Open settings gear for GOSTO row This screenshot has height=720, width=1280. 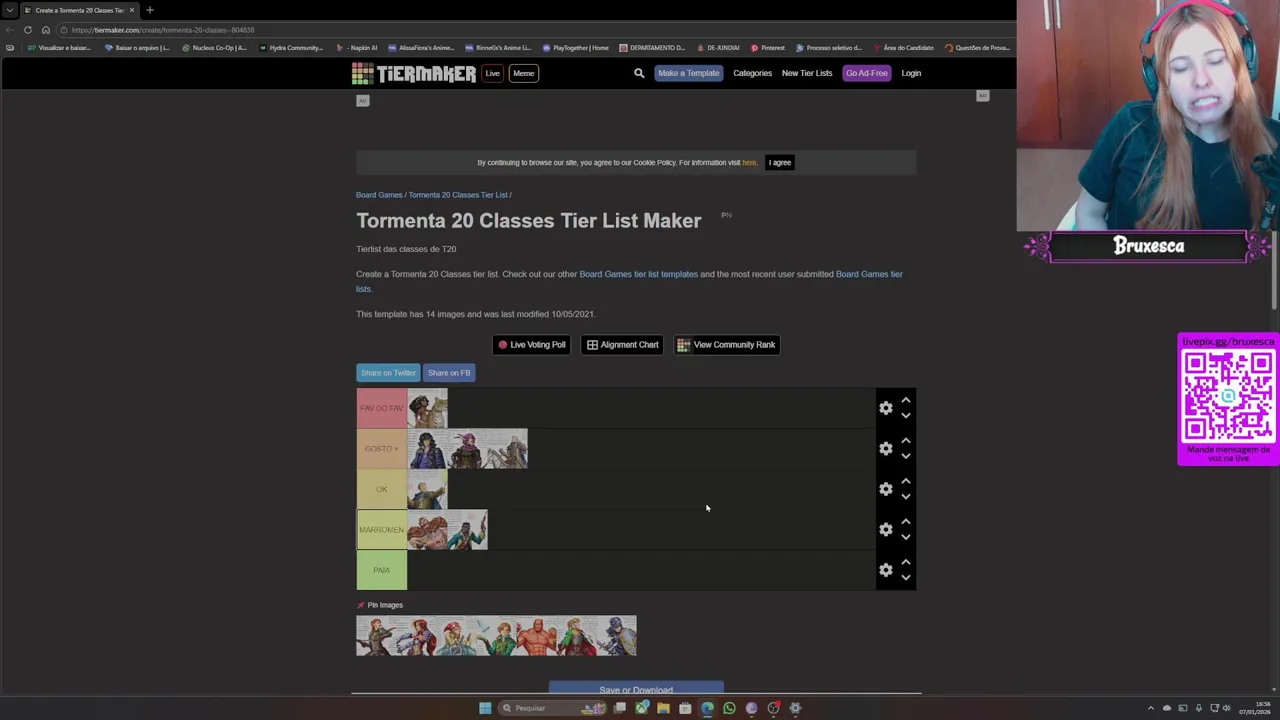coord(885,448)
